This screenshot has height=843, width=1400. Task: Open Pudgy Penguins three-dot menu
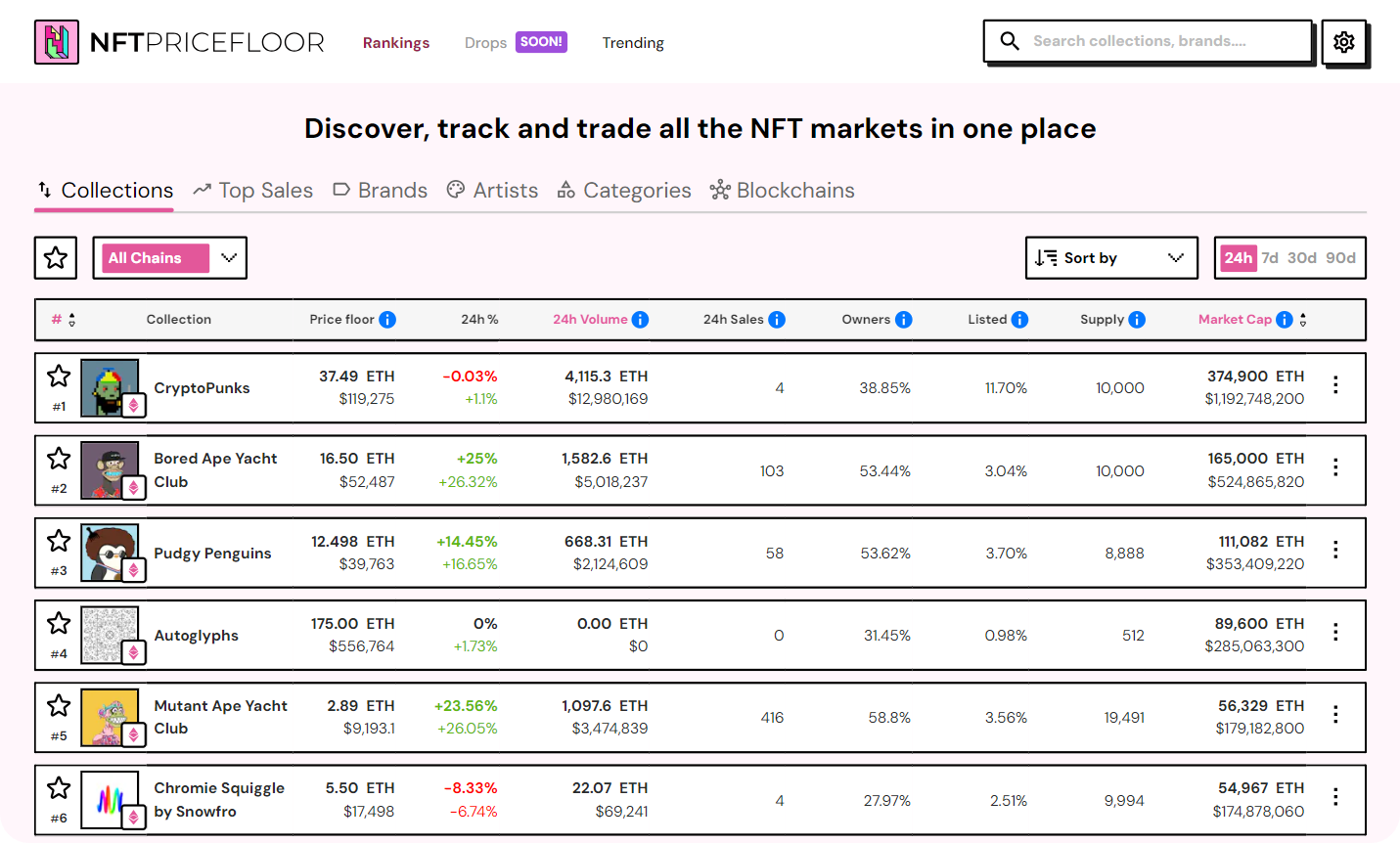[1335, 550]
